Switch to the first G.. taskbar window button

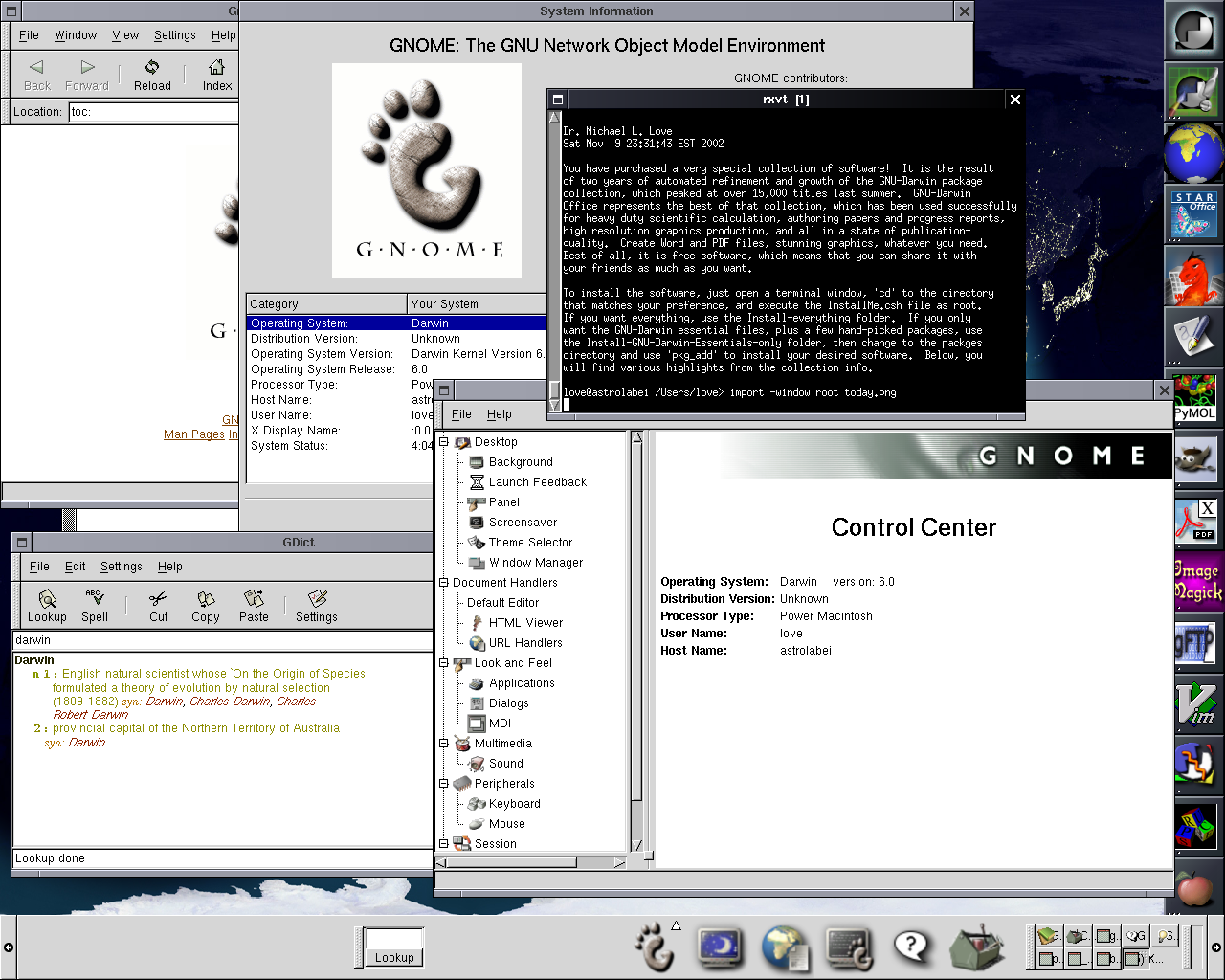click(x=1048, y=936)
